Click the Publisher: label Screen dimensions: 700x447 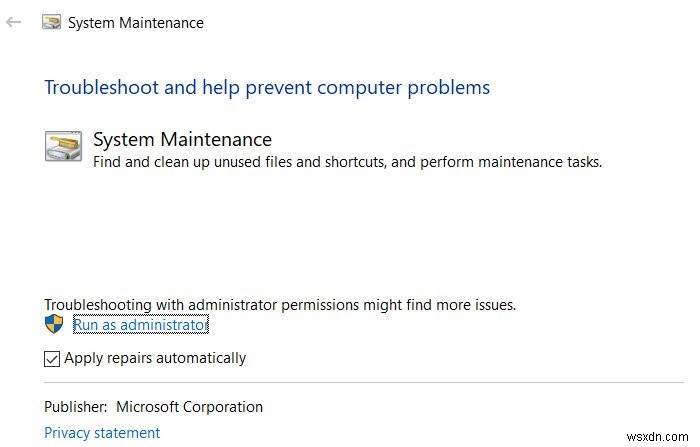point(76,407)
